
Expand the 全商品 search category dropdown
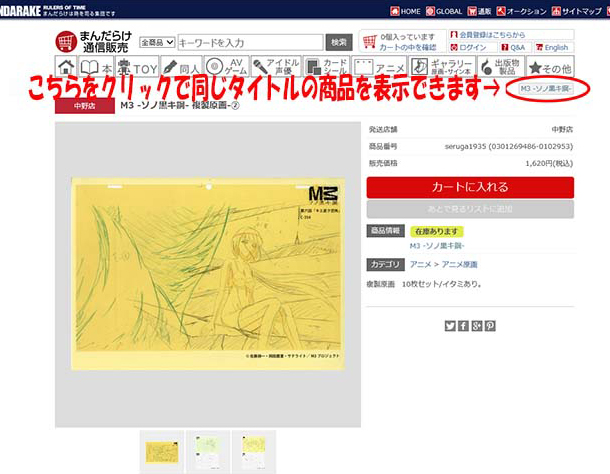(x=157, y=42)
